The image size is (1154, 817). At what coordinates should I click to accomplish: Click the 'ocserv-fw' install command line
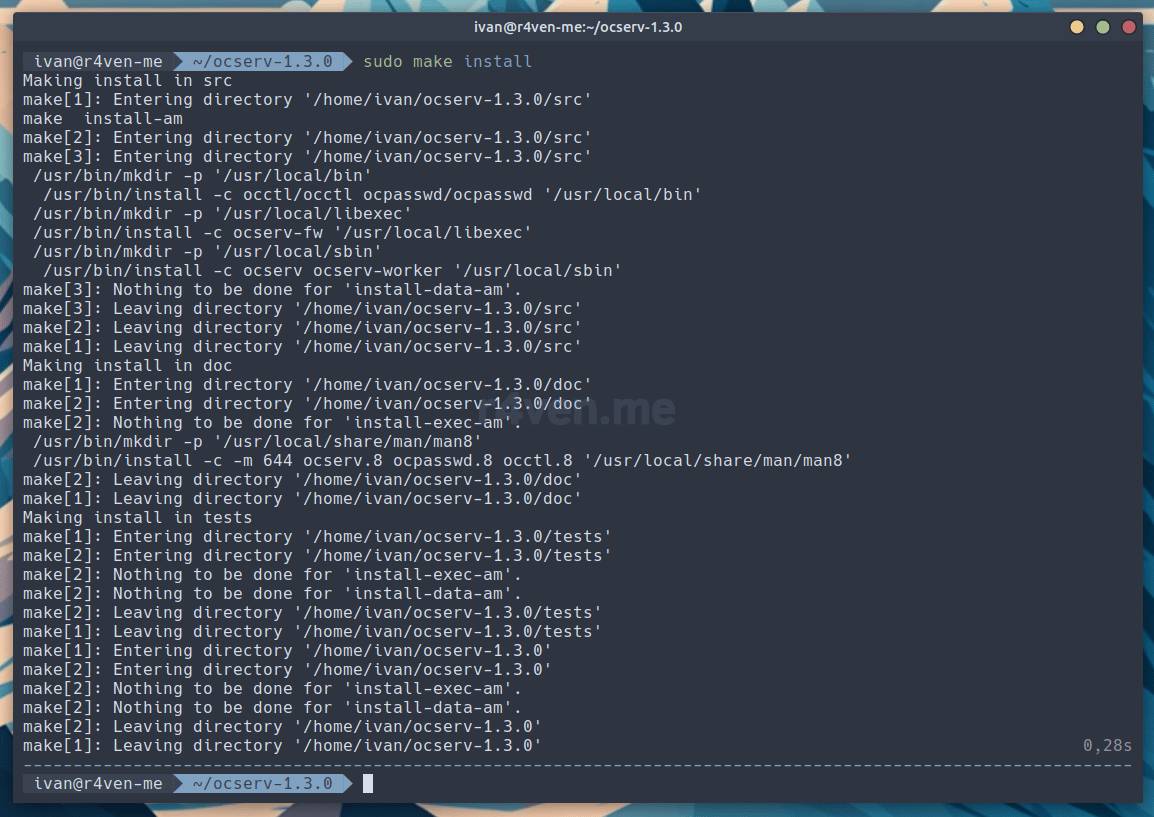tap(282, 233)
